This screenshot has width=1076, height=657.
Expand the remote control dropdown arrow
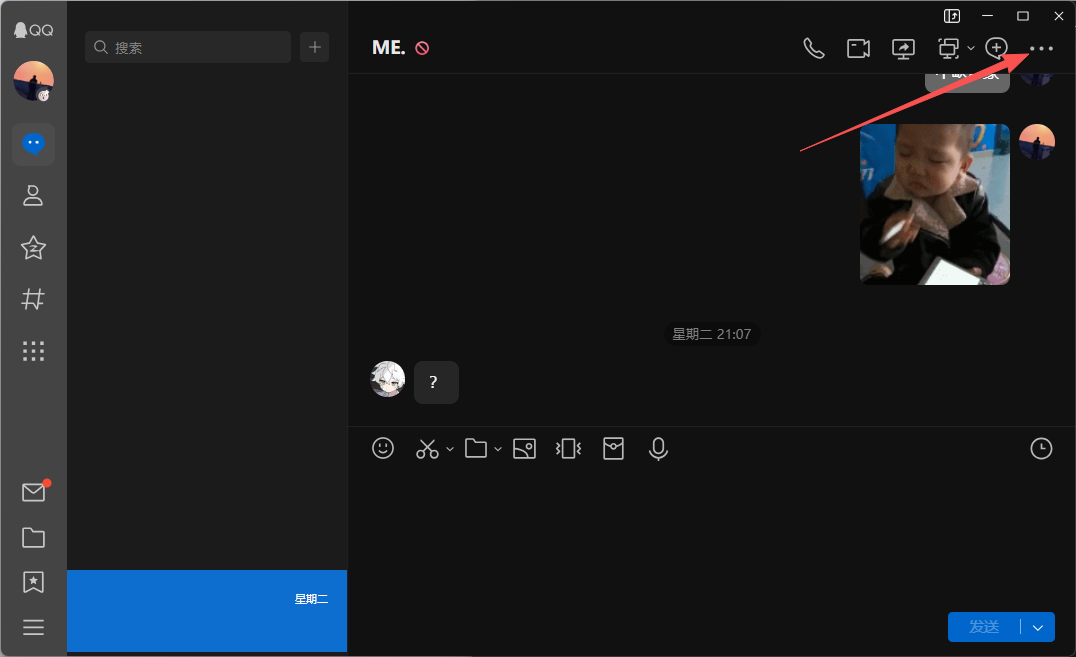pos(971,48)
